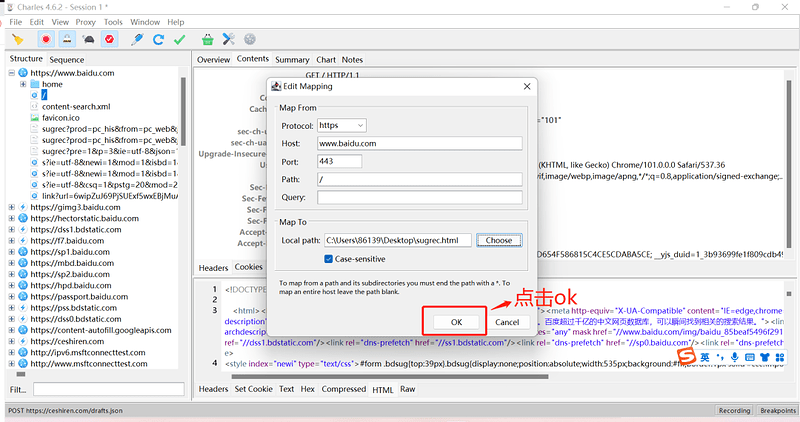Image resolution: width=800 pixels, height=422 pixels.
Task: Click the Structure tree vertical scrollbar
Action: tap(183, 111)
